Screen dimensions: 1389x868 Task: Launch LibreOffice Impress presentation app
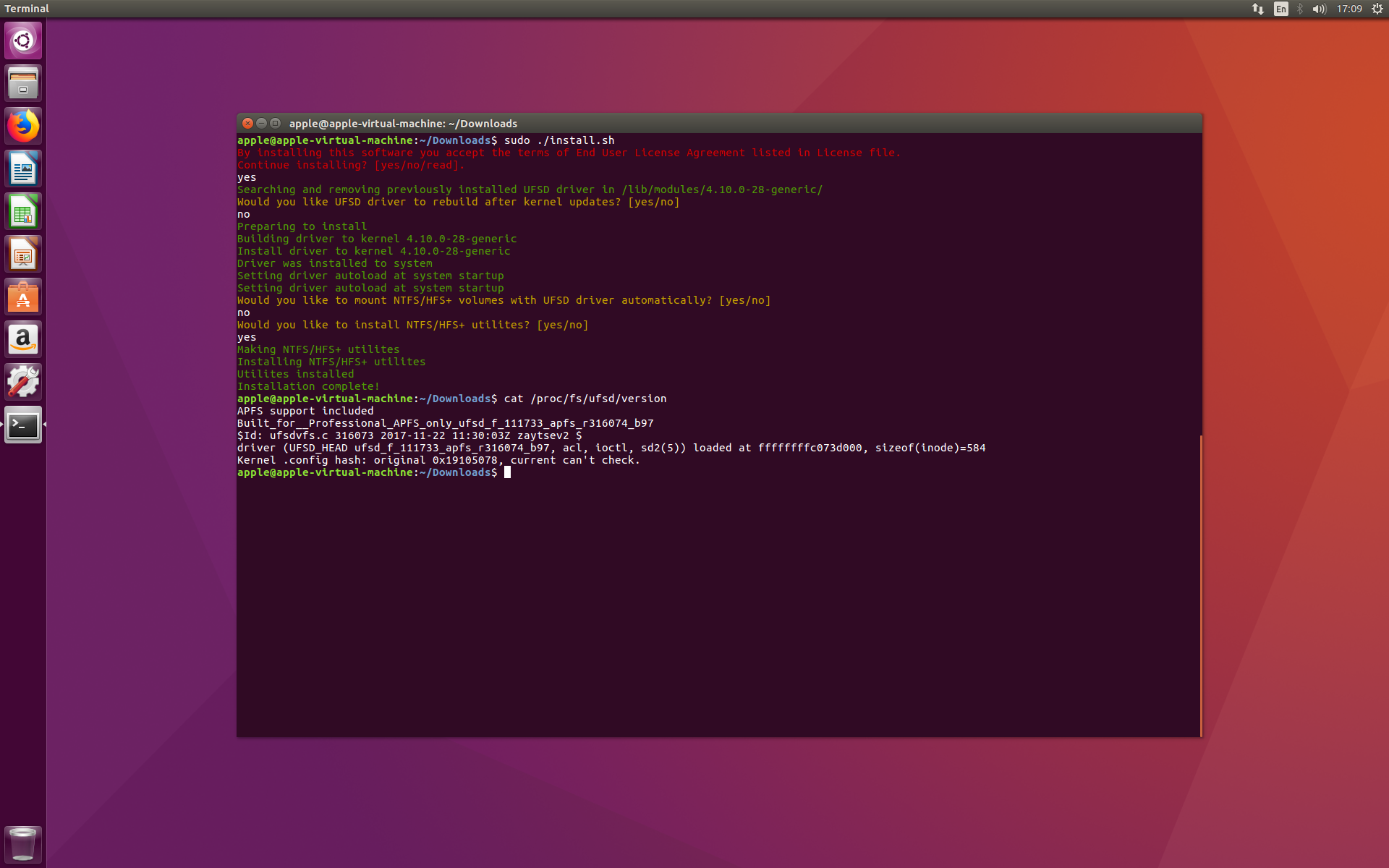click(23, 254)
